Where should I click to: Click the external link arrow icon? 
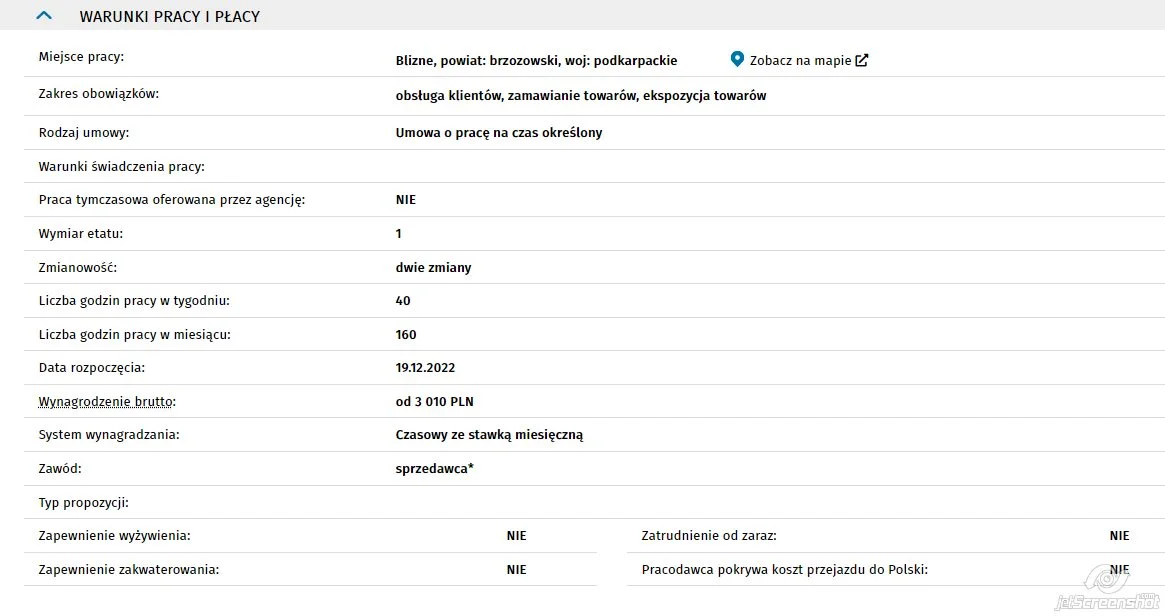tap(862, 60)
